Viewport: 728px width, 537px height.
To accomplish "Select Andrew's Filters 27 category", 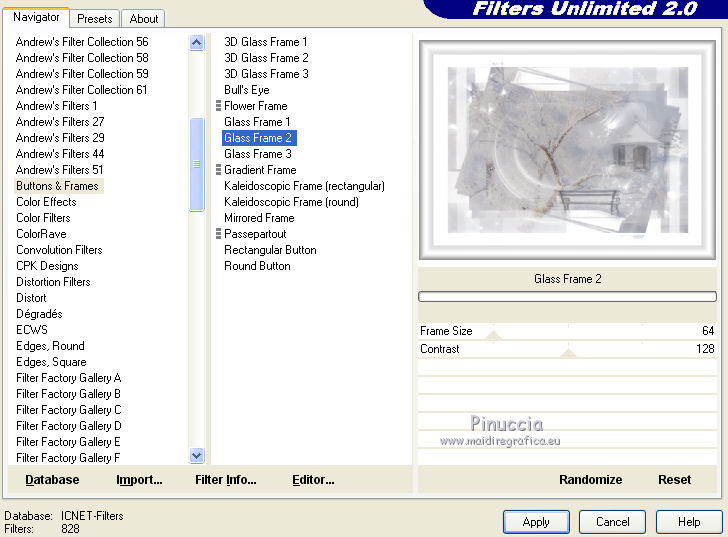I will 60,122.
